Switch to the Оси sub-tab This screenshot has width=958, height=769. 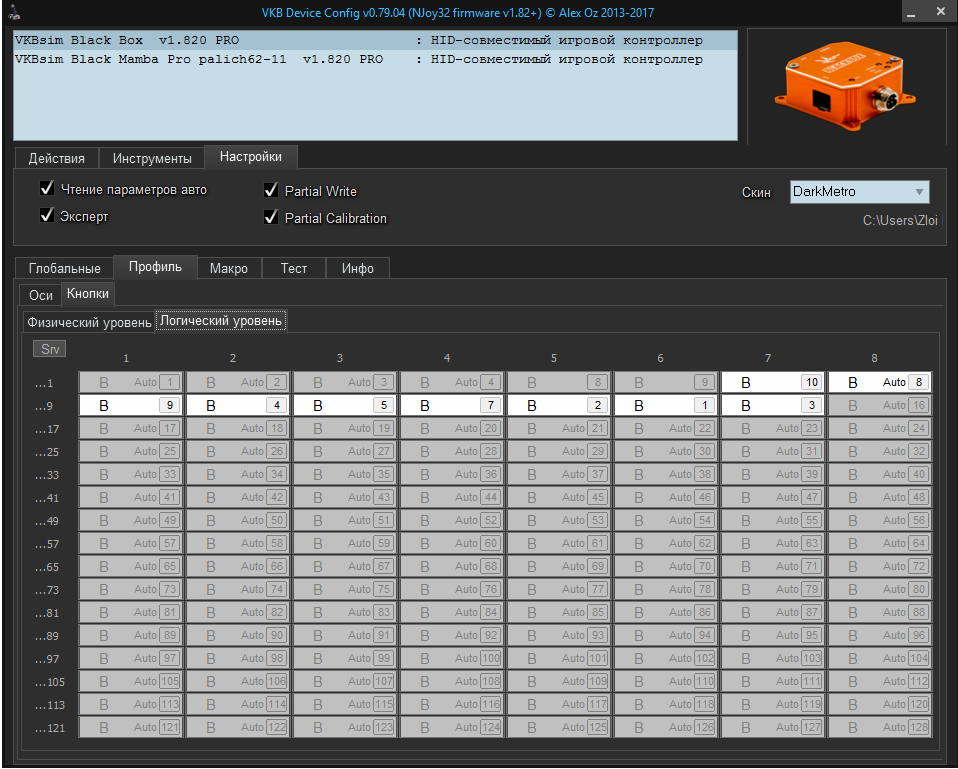41,295
